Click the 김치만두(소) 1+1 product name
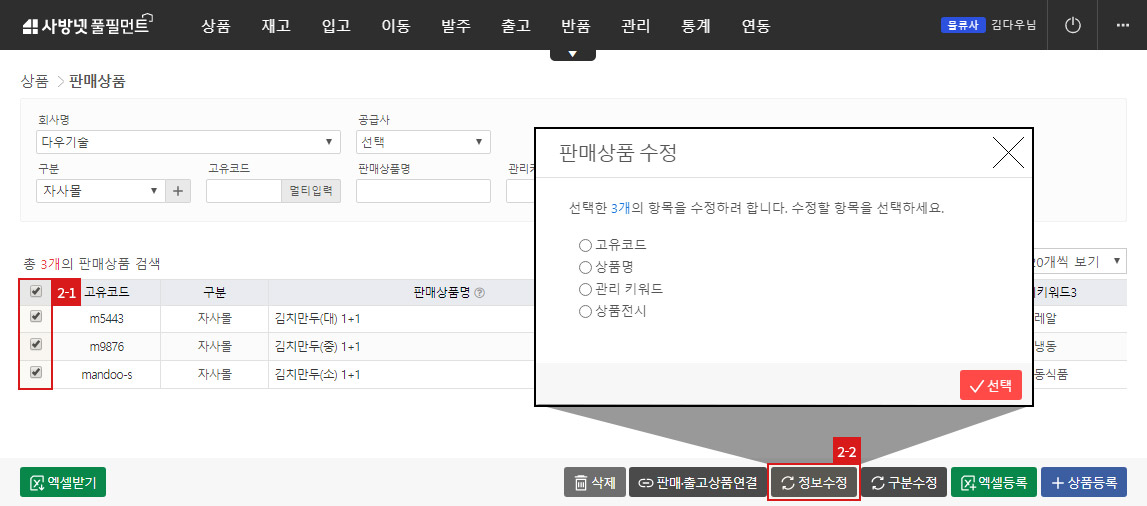 click(318, 374)
